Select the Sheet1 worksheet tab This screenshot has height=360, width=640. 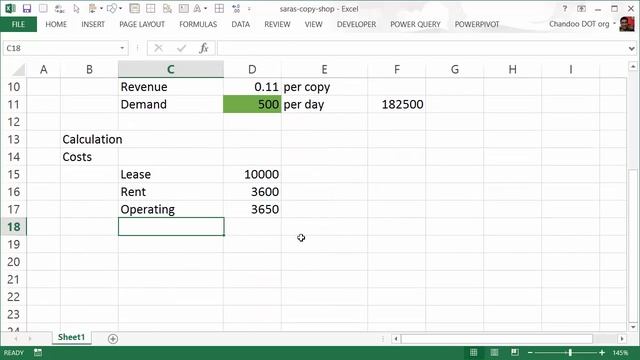(x=71, y=337)
